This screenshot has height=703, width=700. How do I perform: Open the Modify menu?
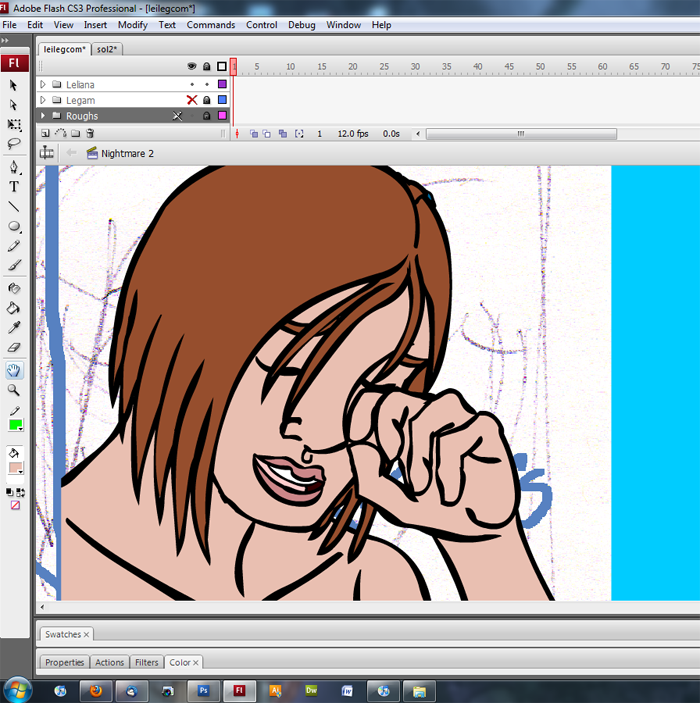[x=132, y=24]
